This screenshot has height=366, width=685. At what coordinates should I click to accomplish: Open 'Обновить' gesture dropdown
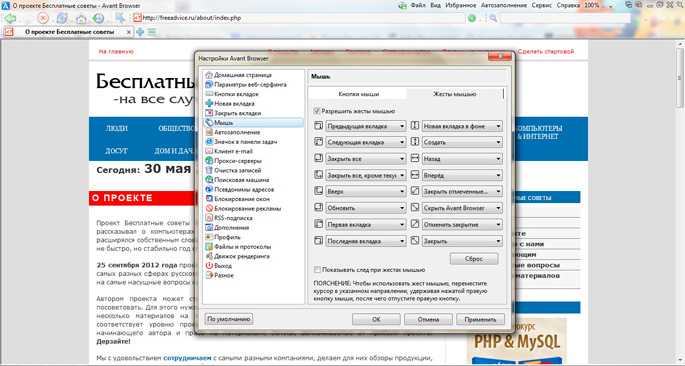366,208
